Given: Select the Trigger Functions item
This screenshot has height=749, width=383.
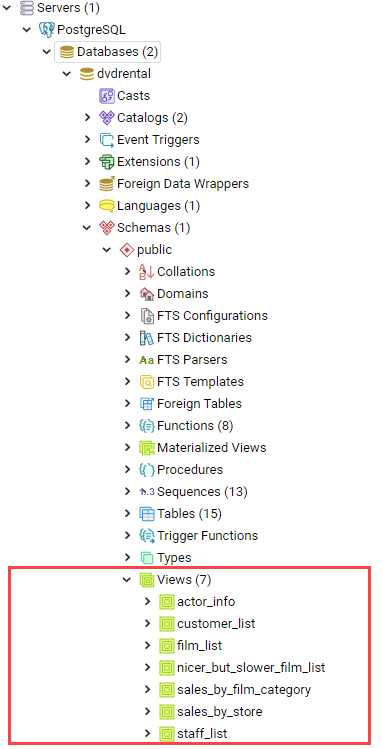Looking at the screenshot, I should (207, 535).
